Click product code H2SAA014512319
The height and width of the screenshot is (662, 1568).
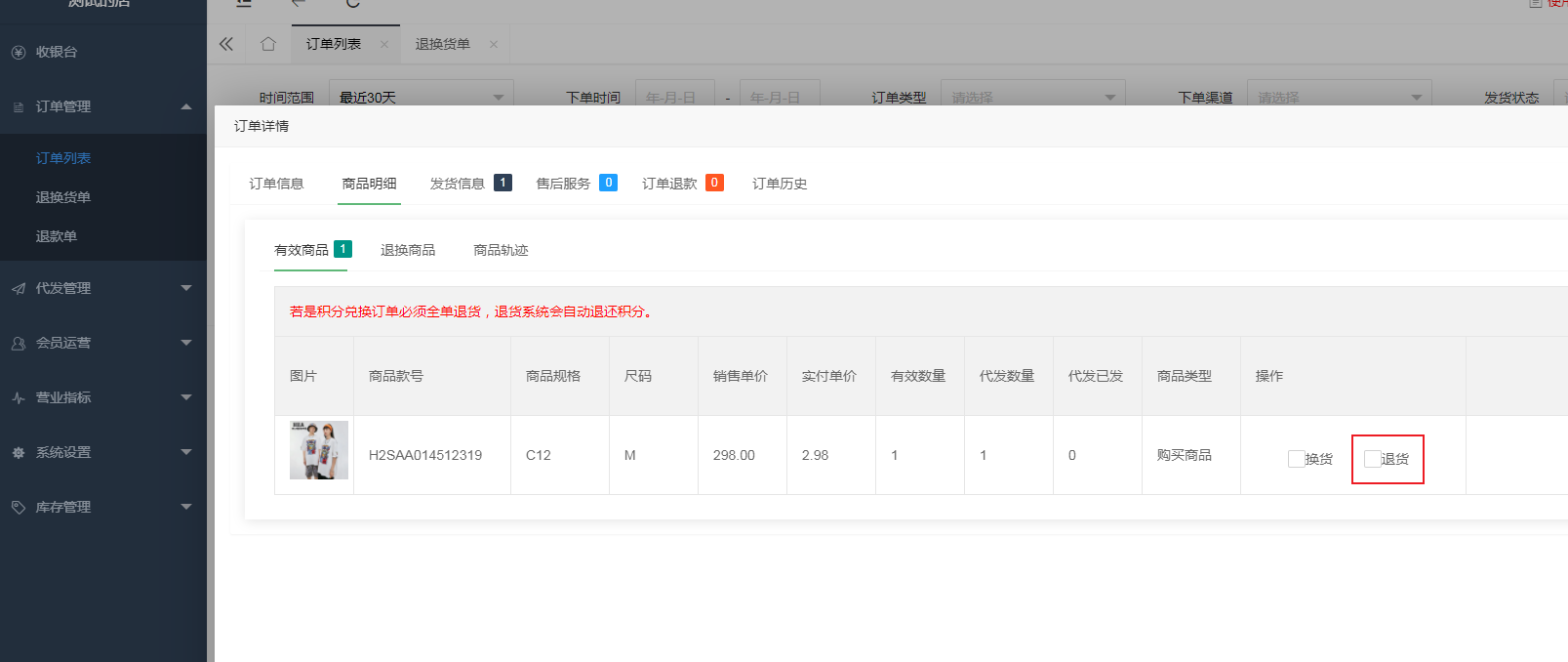425,455
